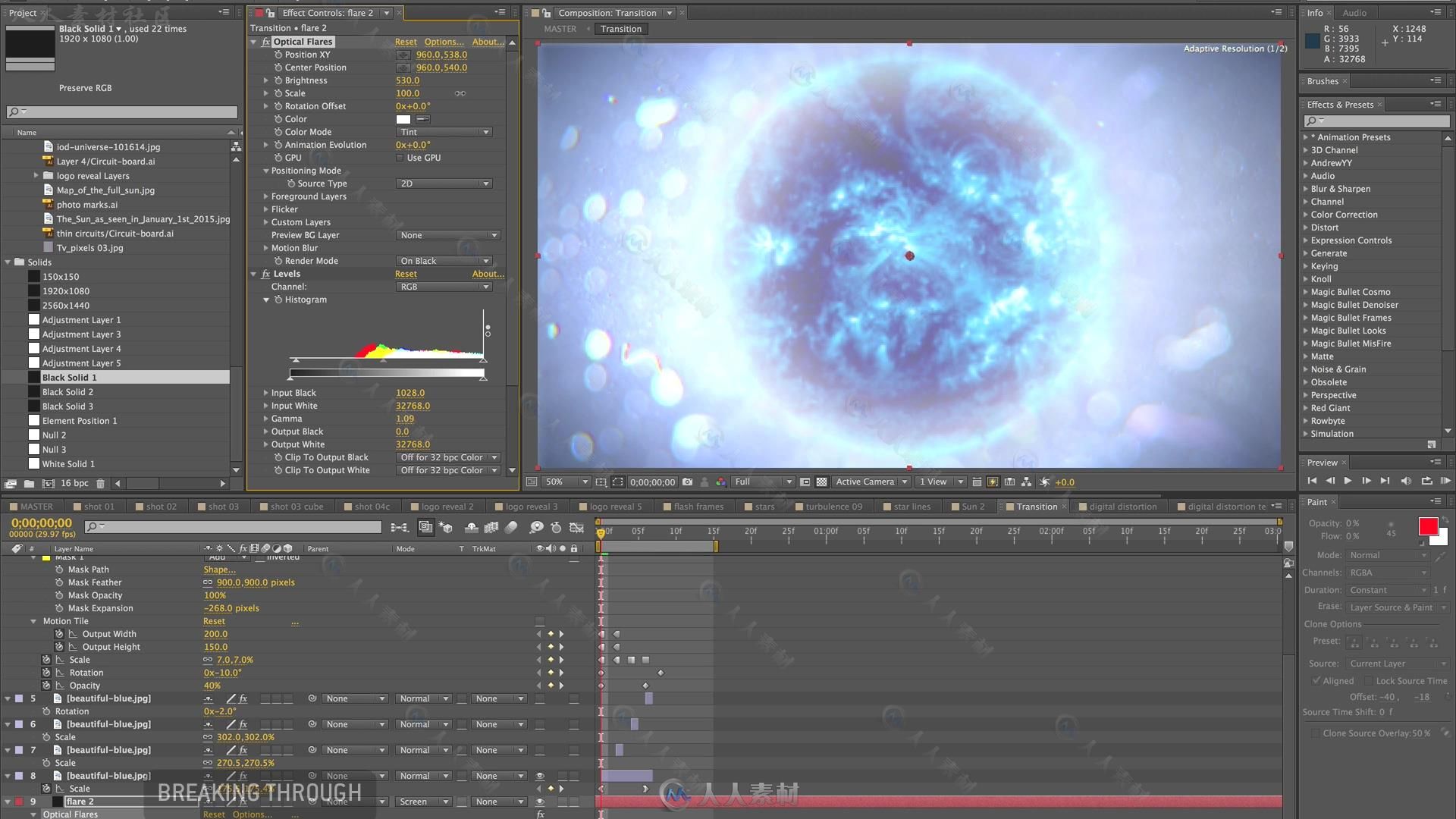
Task: Play the preview
Action: coord(1348,481)
